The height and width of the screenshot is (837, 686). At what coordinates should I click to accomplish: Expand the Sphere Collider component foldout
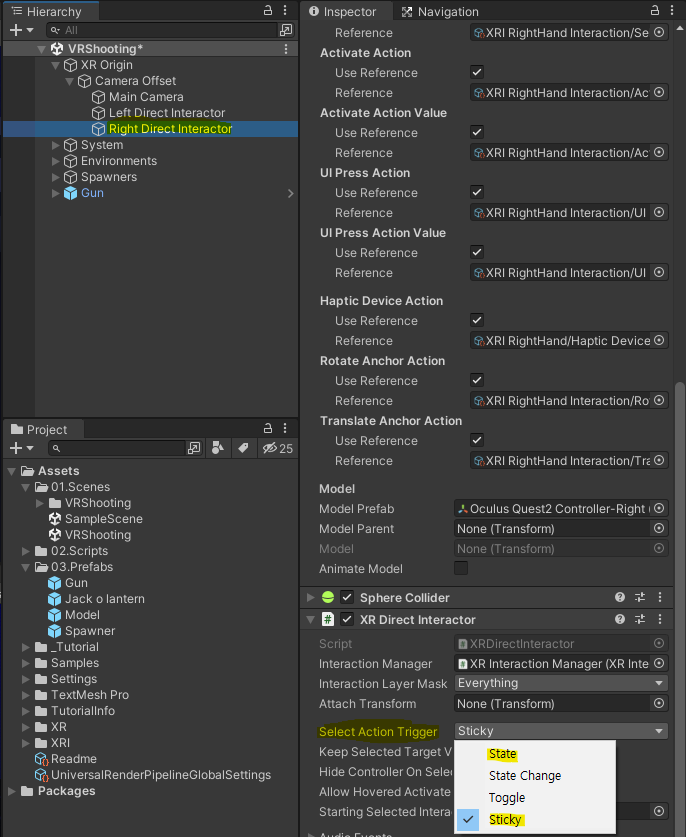(311, 597)
